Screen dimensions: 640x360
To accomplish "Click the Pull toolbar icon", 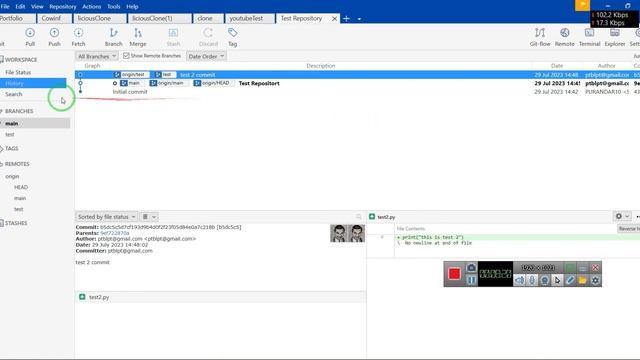I will [30, 37].
